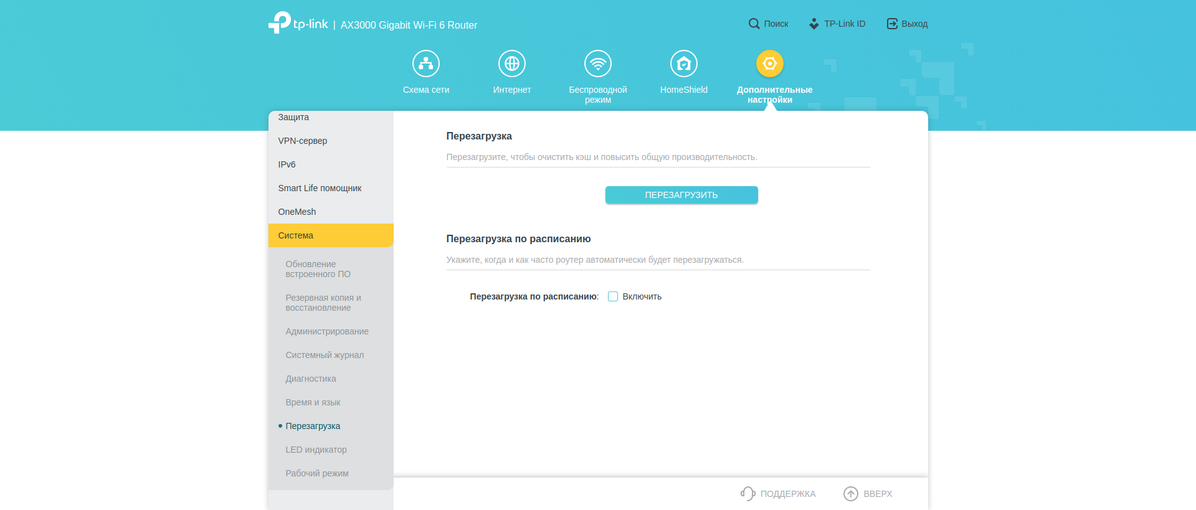The height and width of the screenshot is (510, 1196).
Task: Expand the VPN-сервер sidebar section
Action: (303, 141)
